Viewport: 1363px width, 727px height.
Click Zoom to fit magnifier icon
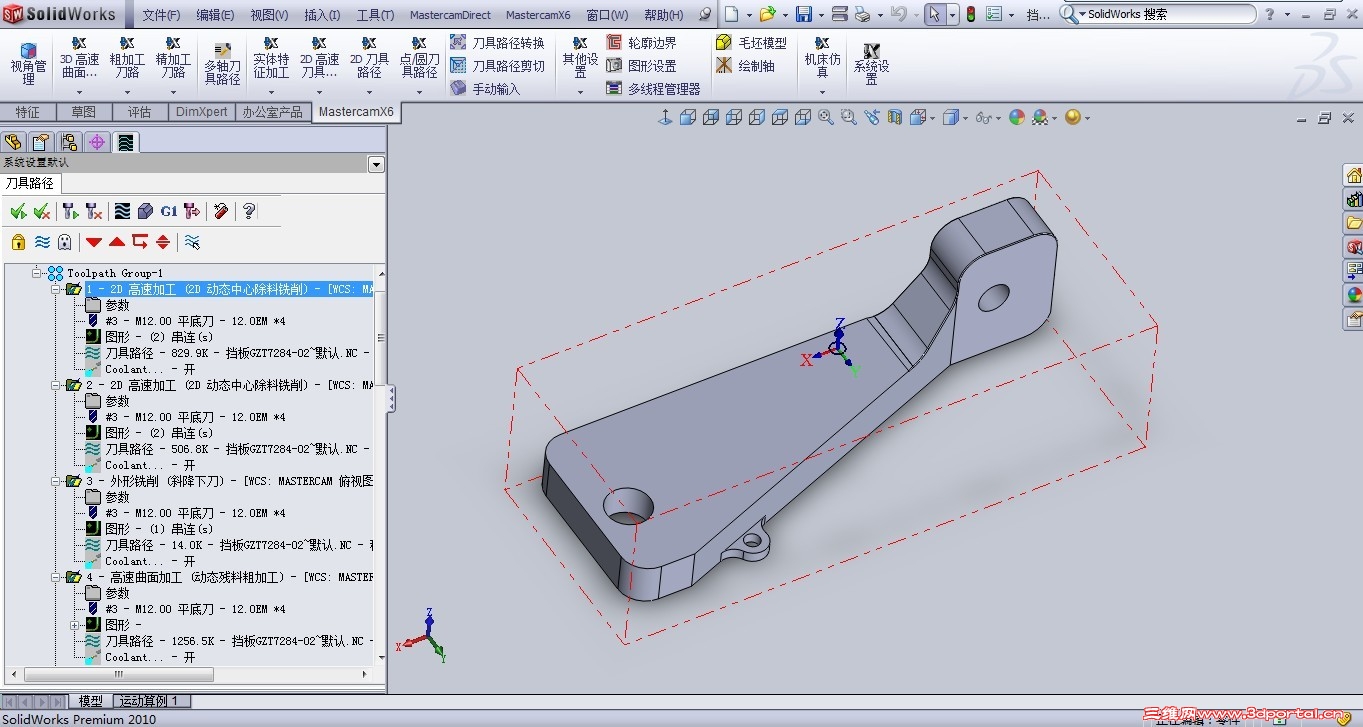coord(826,118)
